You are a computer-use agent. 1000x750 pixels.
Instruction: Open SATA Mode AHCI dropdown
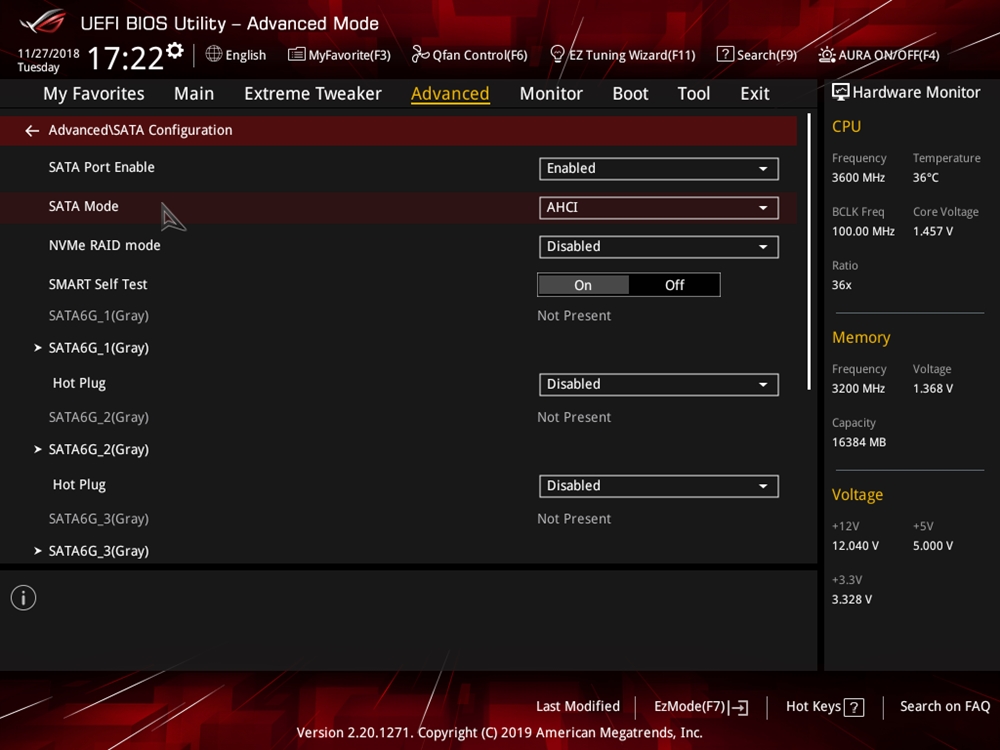[x=659, y=207]
